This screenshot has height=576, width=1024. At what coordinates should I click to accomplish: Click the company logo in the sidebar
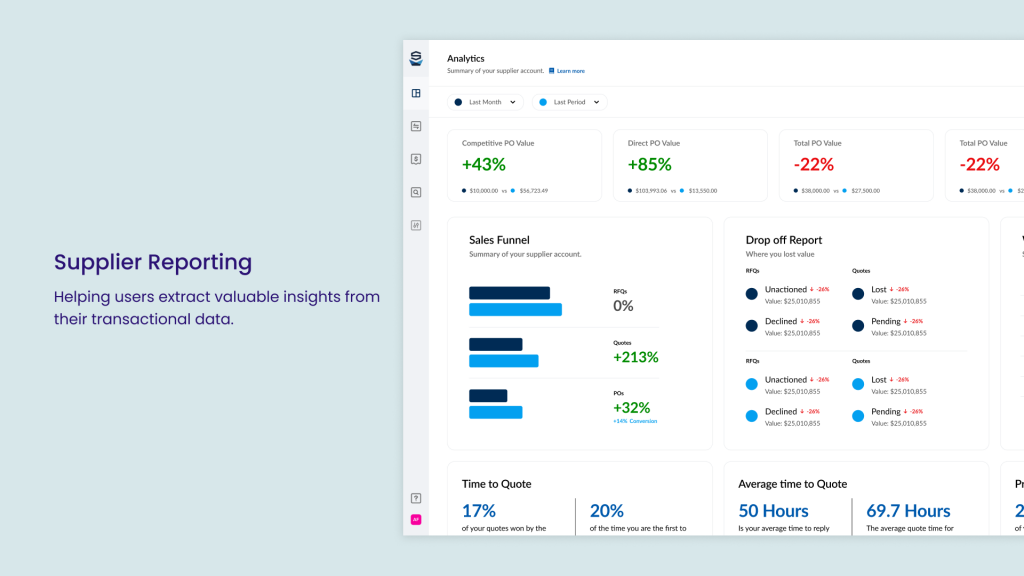pos(416,58)
